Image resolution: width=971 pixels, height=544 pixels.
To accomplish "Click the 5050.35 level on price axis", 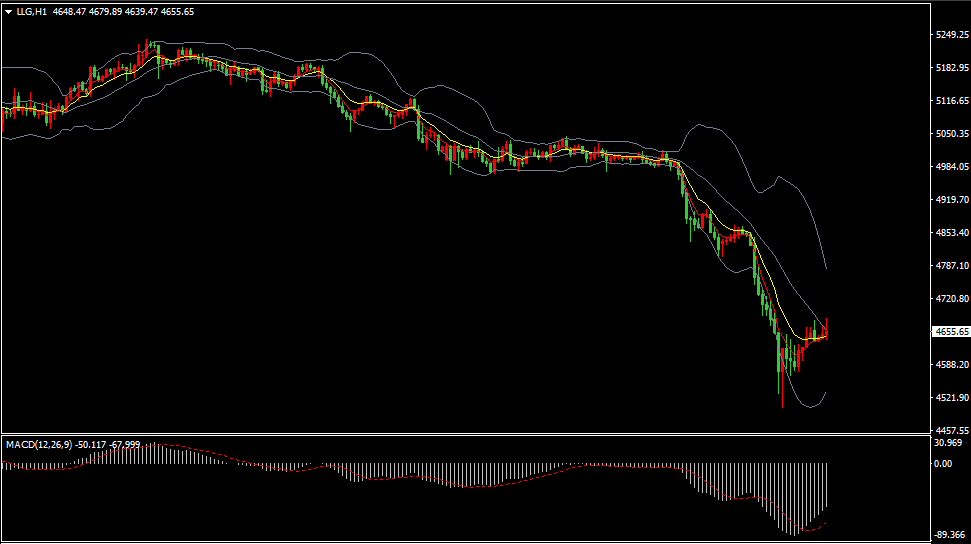I will pyautogui.click(x=950, y=134).
